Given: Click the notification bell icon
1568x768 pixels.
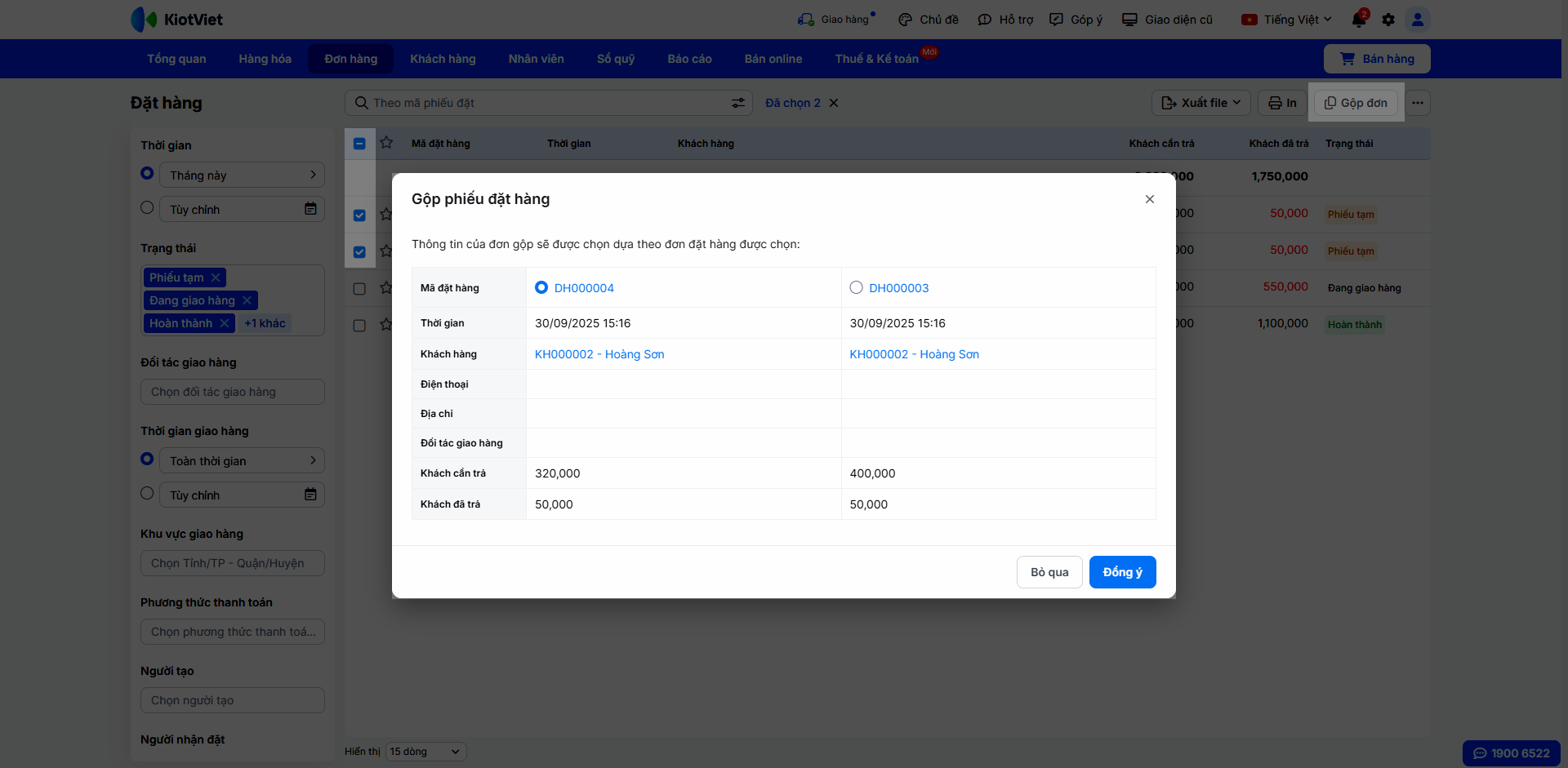Looking at the screenshot, I should coord(1358,20).
